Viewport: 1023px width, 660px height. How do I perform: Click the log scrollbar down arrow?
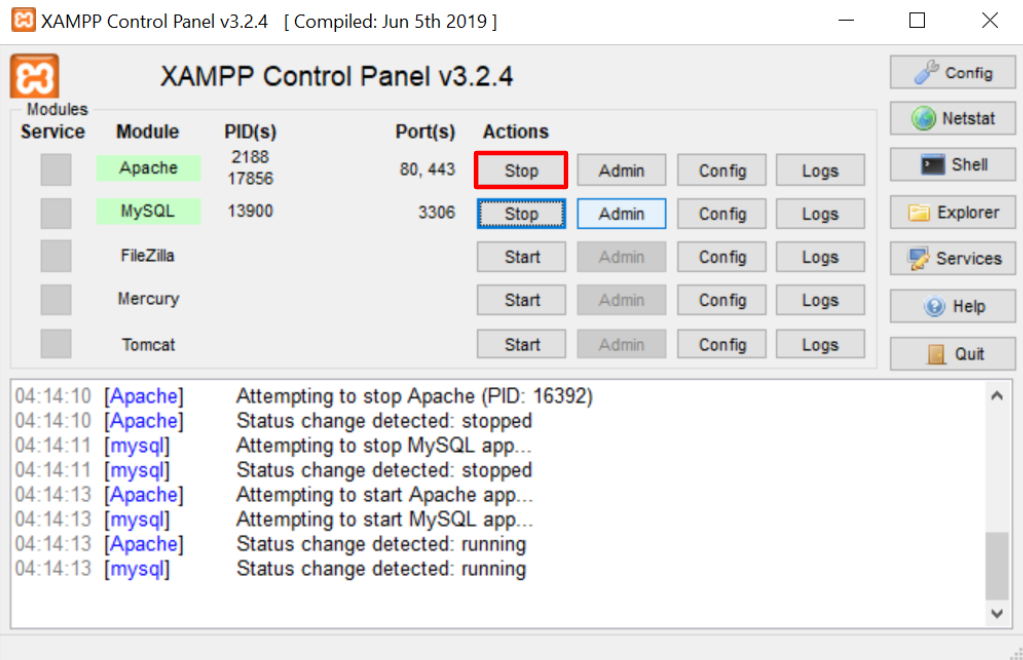996,614
